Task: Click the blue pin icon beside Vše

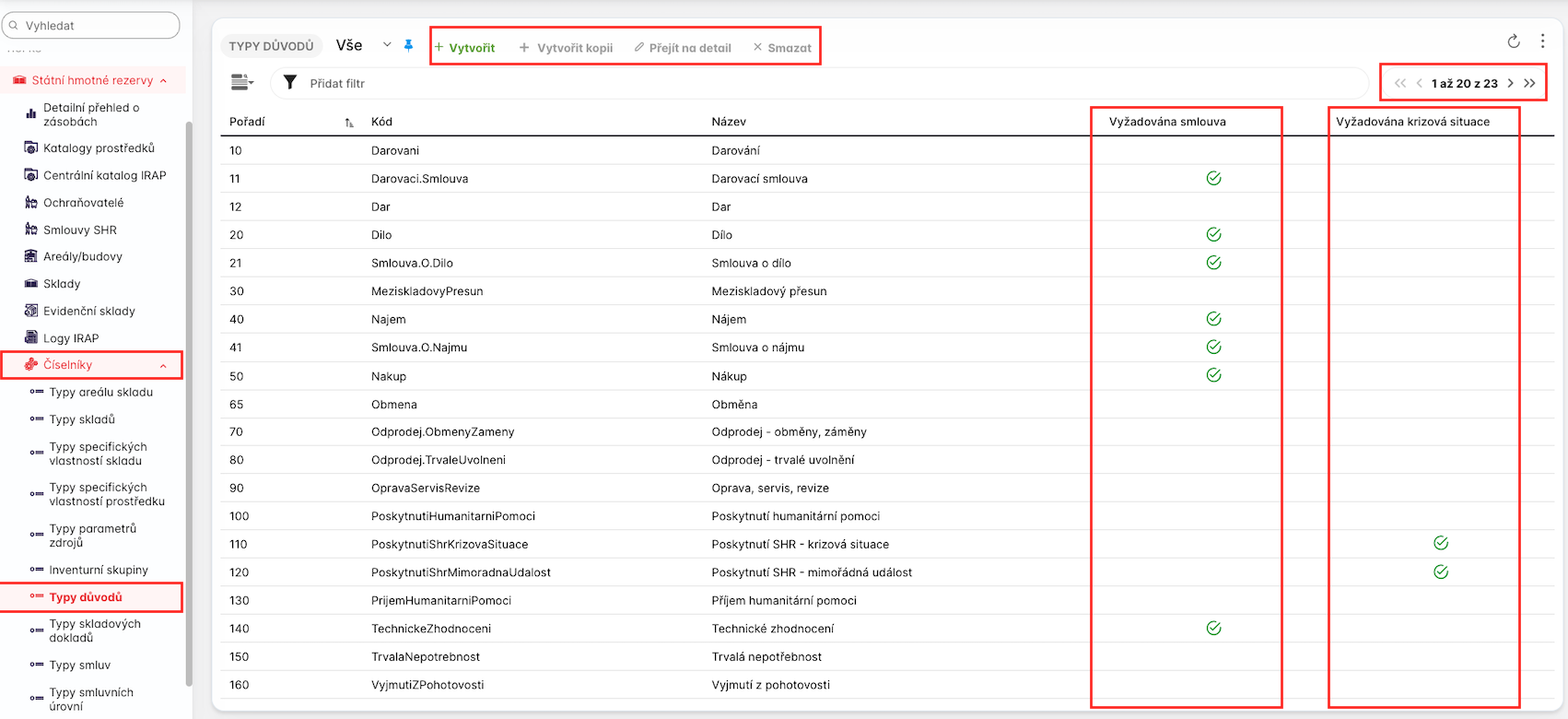Action: (408, 45)
